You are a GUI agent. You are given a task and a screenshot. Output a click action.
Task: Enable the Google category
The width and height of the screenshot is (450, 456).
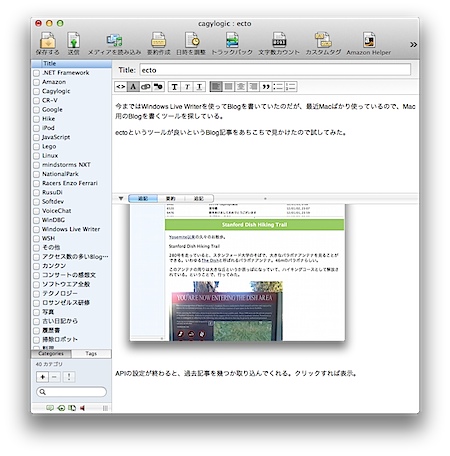coord(37,110)
